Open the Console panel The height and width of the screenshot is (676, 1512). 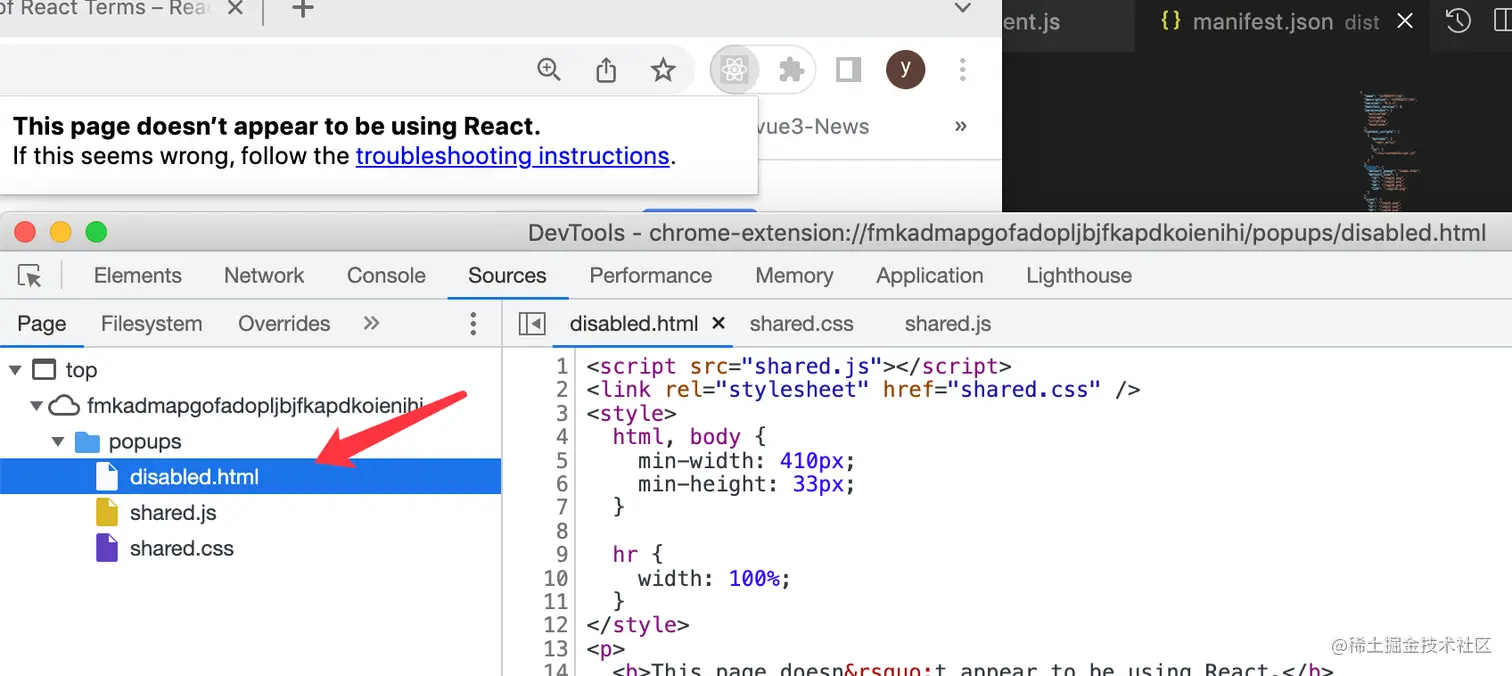tap(386, 276)
